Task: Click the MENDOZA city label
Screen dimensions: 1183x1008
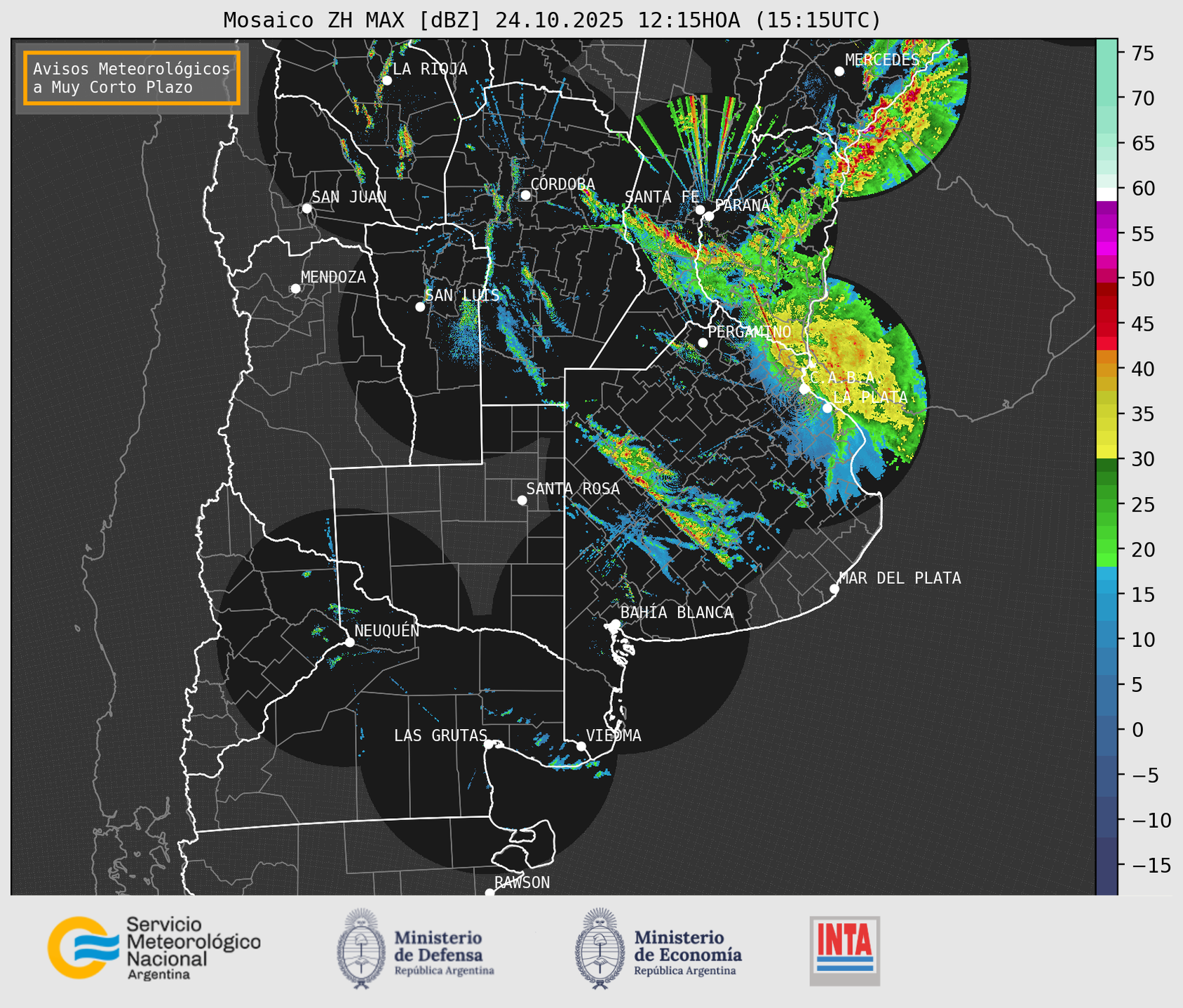Action: point(333,277)
